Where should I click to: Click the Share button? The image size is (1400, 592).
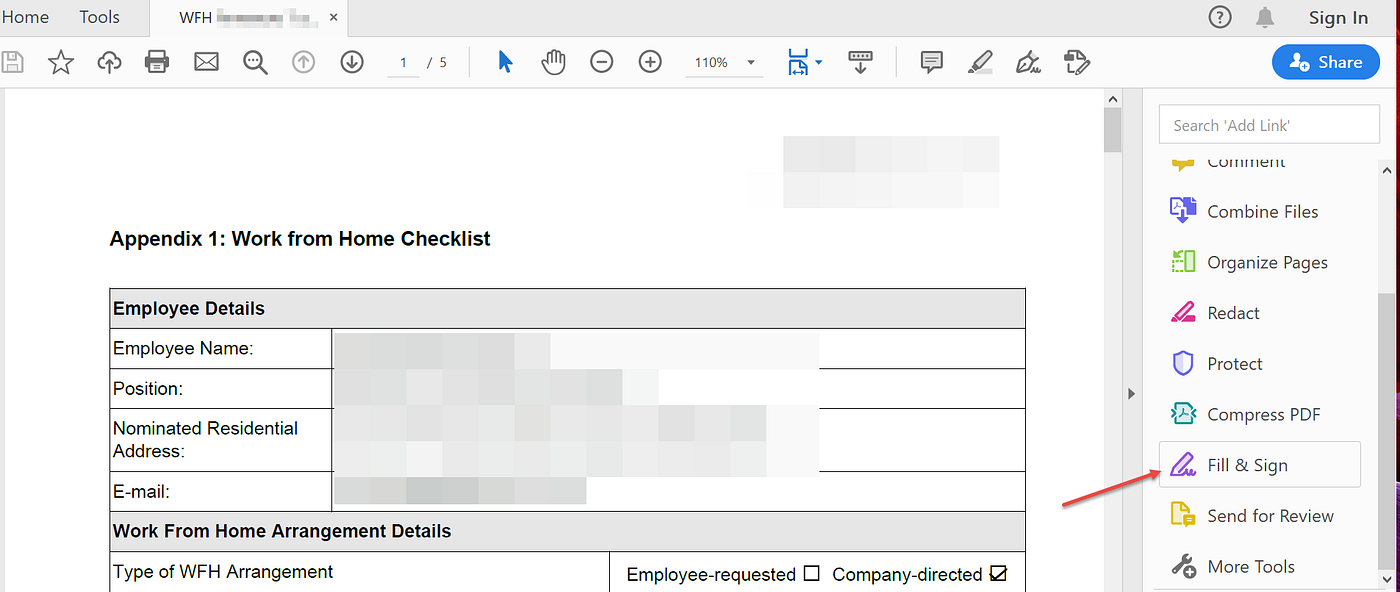click(1325, 62)
